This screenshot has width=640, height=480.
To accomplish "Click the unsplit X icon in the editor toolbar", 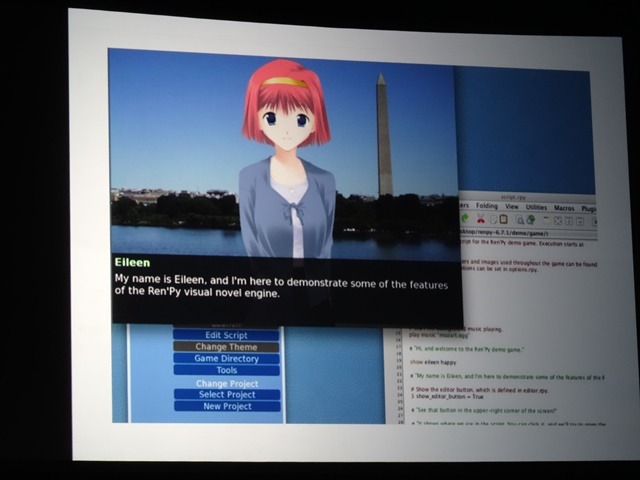I will click(x=558, y=221).
